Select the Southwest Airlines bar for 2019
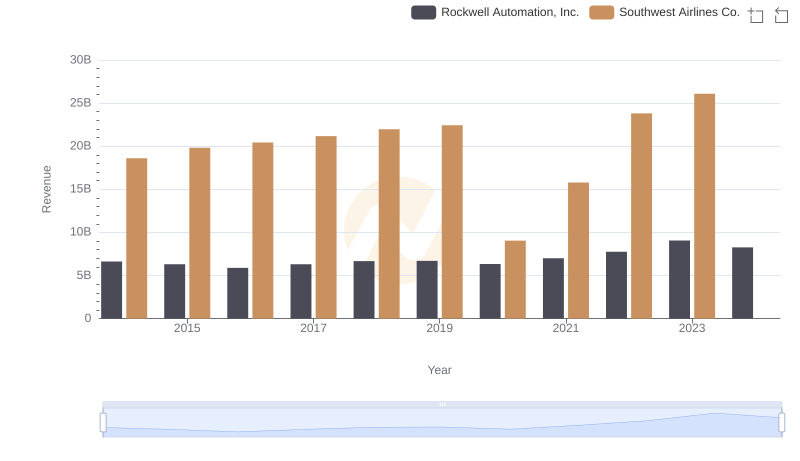Screen dimensions: 800x461 pos(452,222)
